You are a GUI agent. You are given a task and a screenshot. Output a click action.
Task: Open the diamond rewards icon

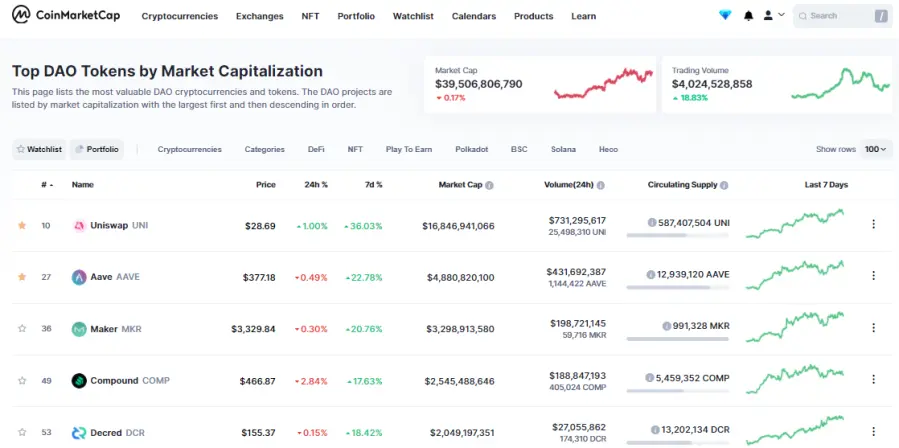pos(725,15)
